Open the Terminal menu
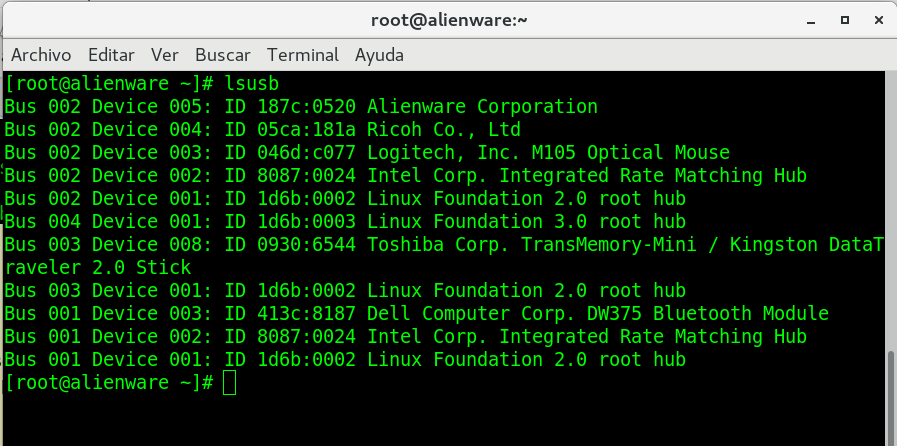This screenshot has width=897, height=446. point(303,54)
